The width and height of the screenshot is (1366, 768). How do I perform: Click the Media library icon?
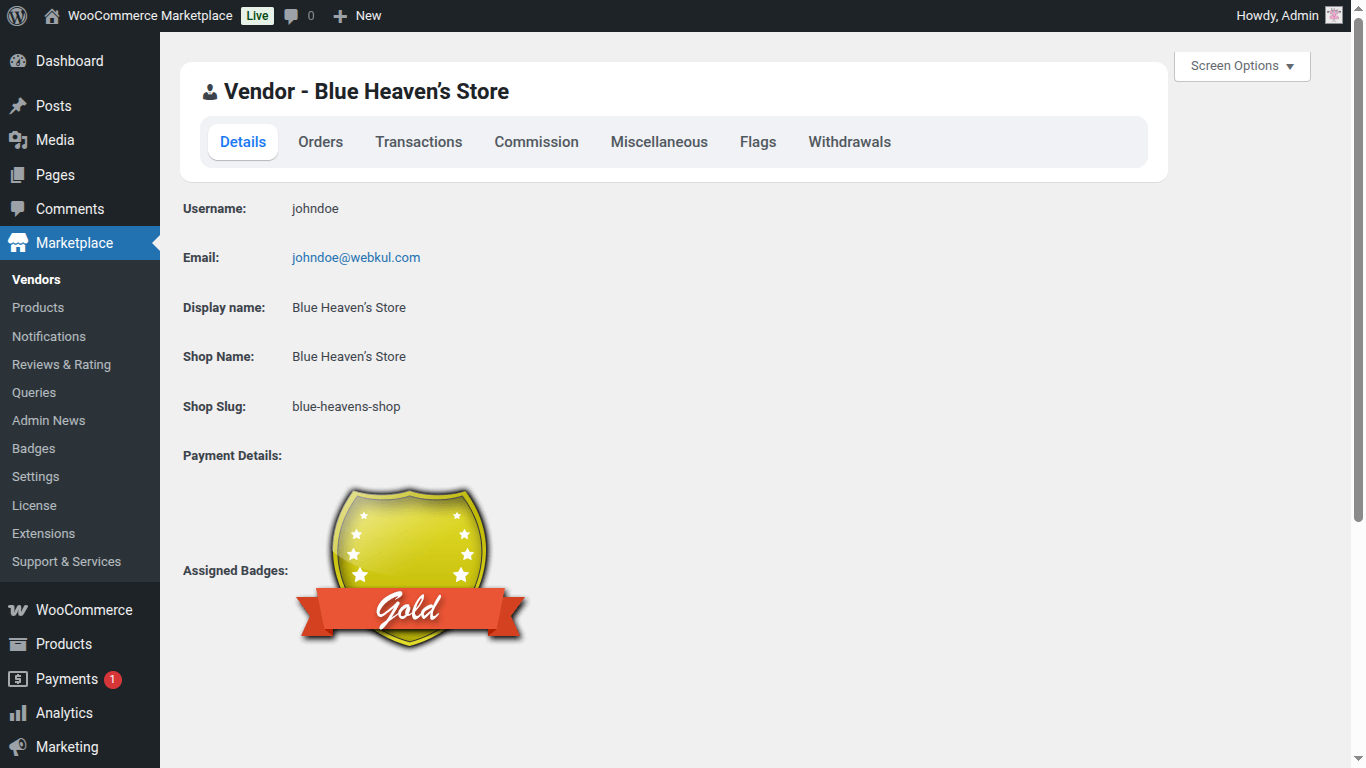pos(18,140)
